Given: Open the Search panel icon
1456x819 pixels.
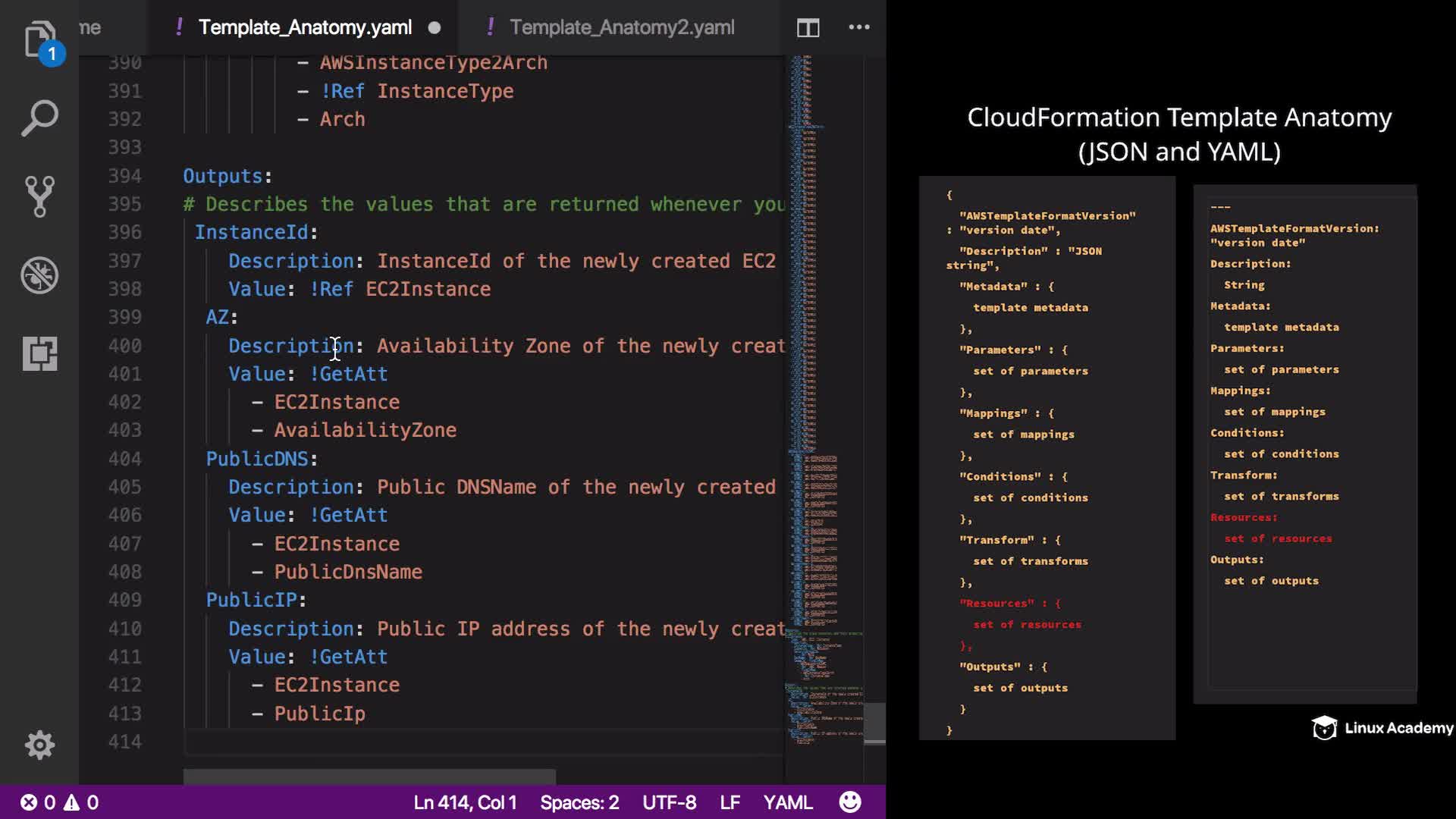Looking at the screenshot, I should (39, 118).
